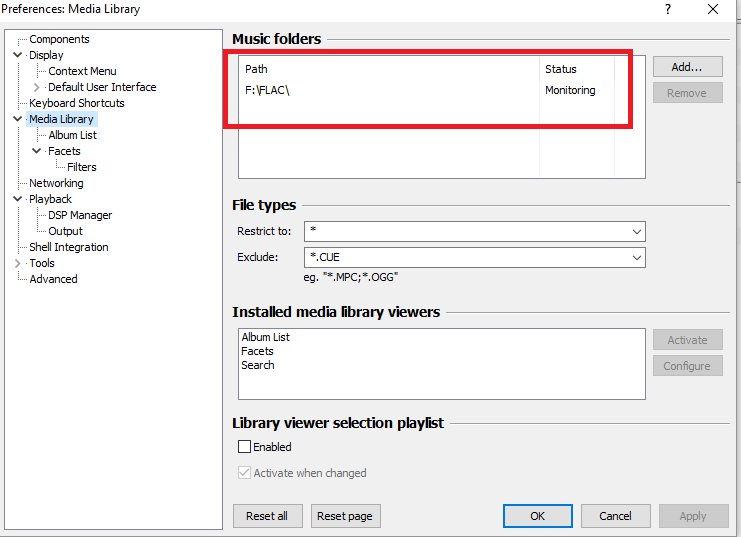
Task: Toggle Activate when changed checkbox
Action: coord(245,473)
